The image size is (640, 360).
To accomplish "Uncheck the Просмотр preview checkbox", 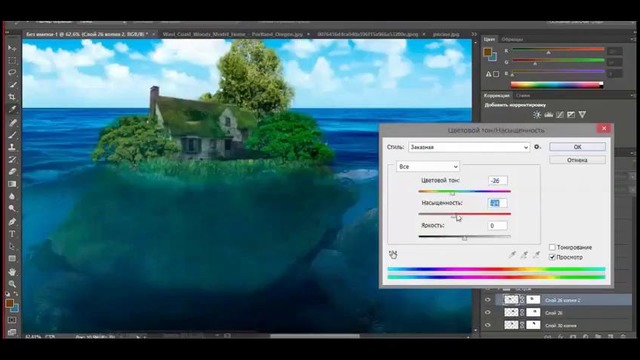I will pyautogui.click(x=552, y=257).
